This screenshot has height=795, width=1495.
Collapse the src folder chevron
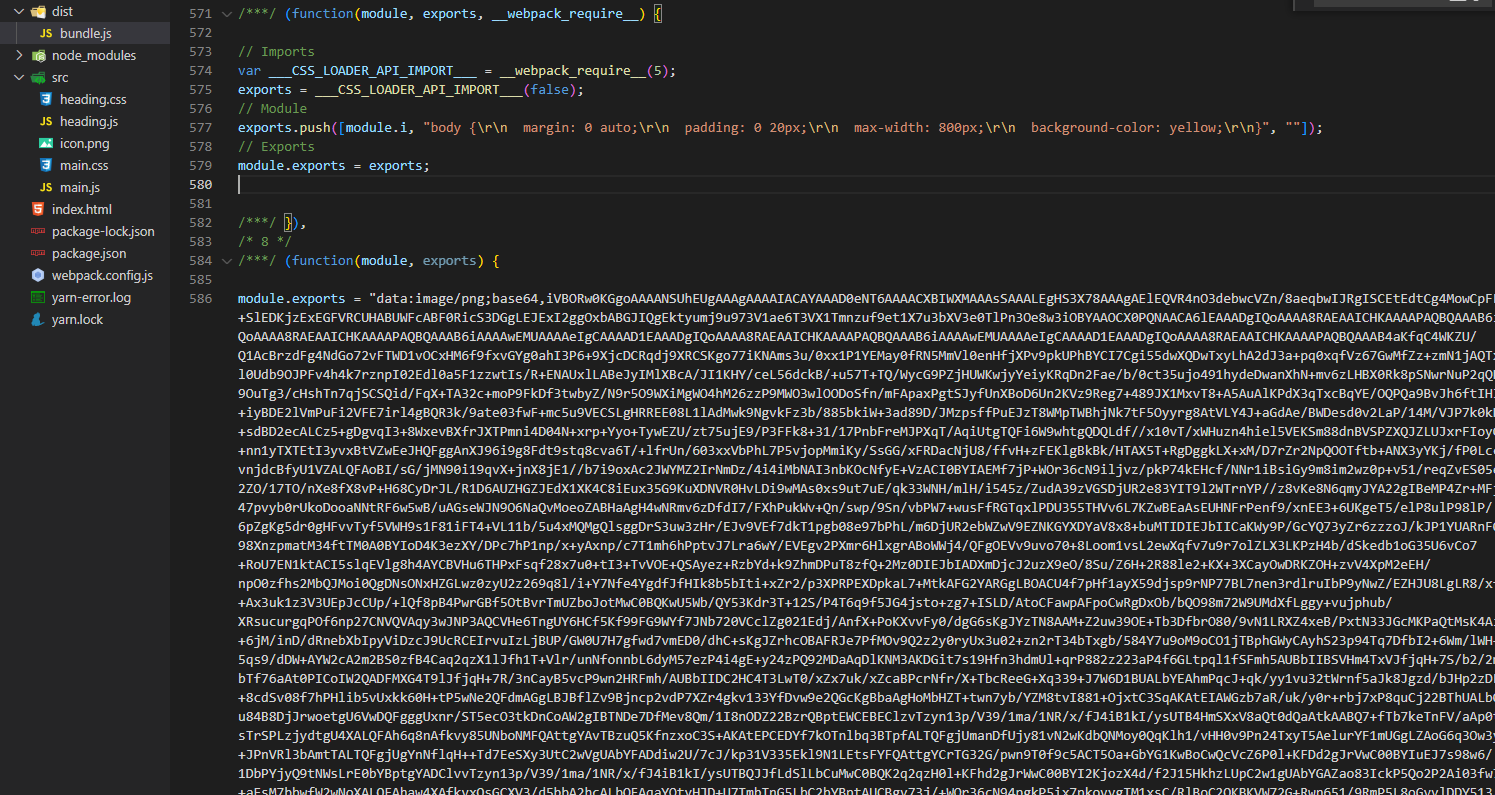[x=18, y=78]
